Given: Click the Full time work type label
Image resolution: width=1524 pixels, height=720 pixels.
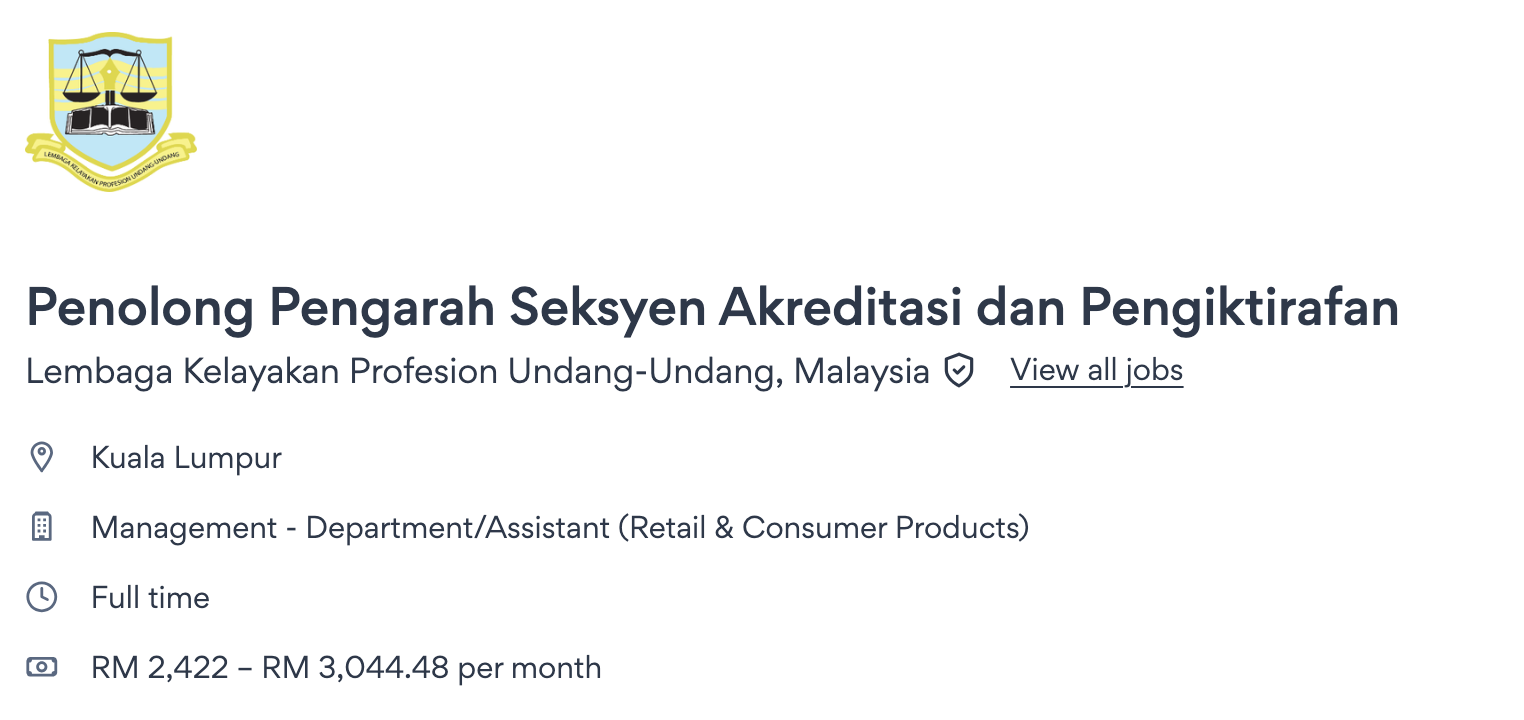Looking at the screenshot, I should pos(150,598).
